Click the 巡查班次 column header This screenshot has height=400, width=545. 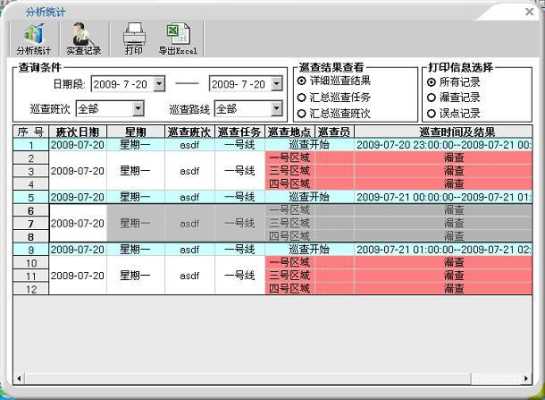tap(189, 132)
